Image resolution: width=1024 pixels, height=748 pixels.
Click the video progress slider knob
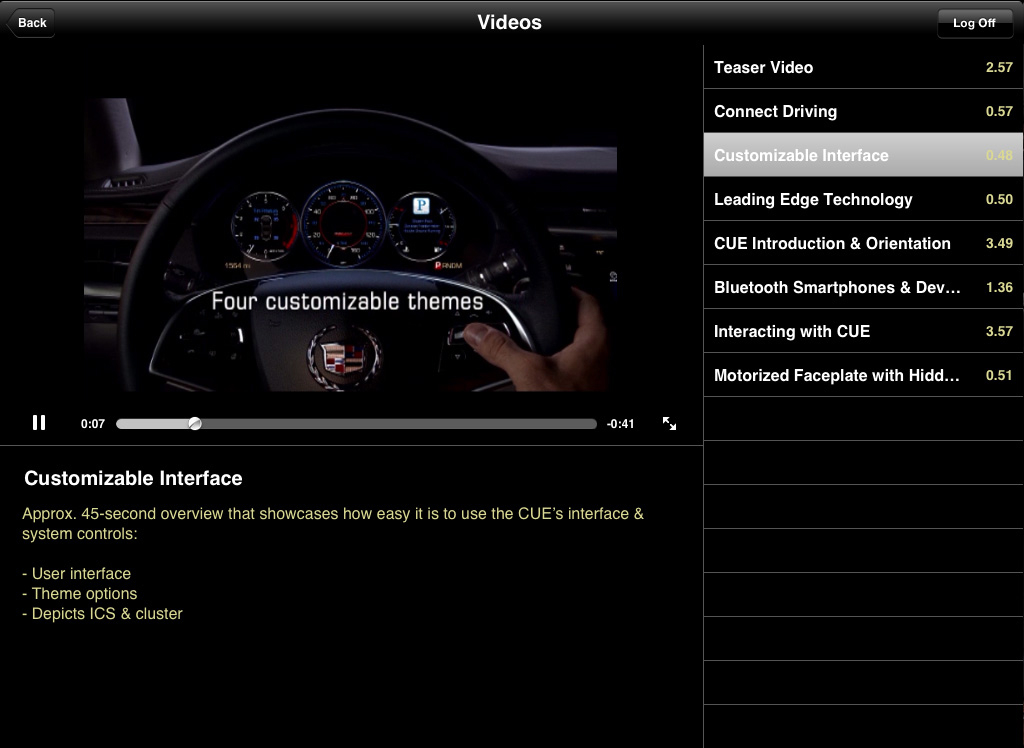[x=195, y=424]
